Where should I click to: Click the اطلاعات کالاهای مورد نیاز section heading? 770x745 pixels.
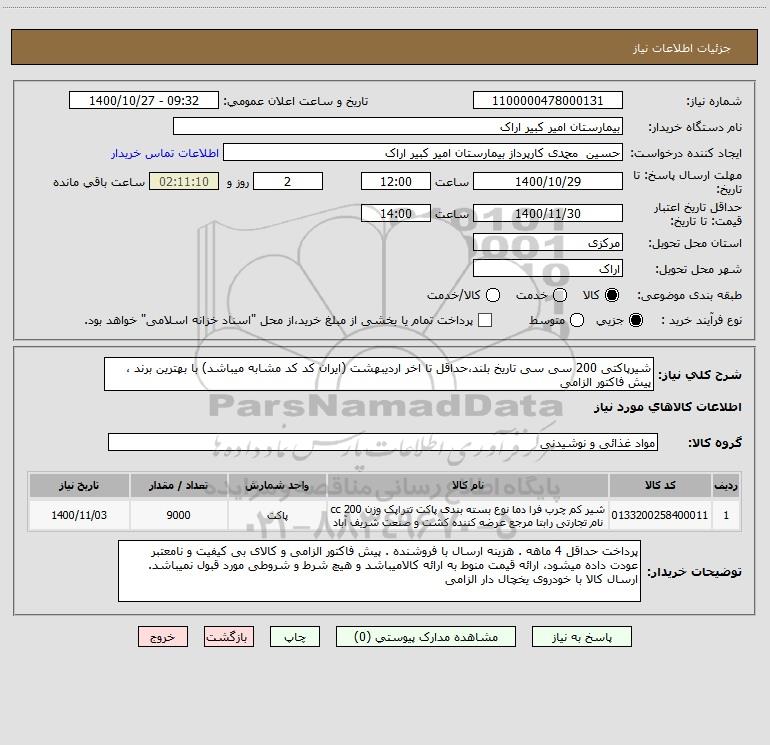click(x=668, y=407)
